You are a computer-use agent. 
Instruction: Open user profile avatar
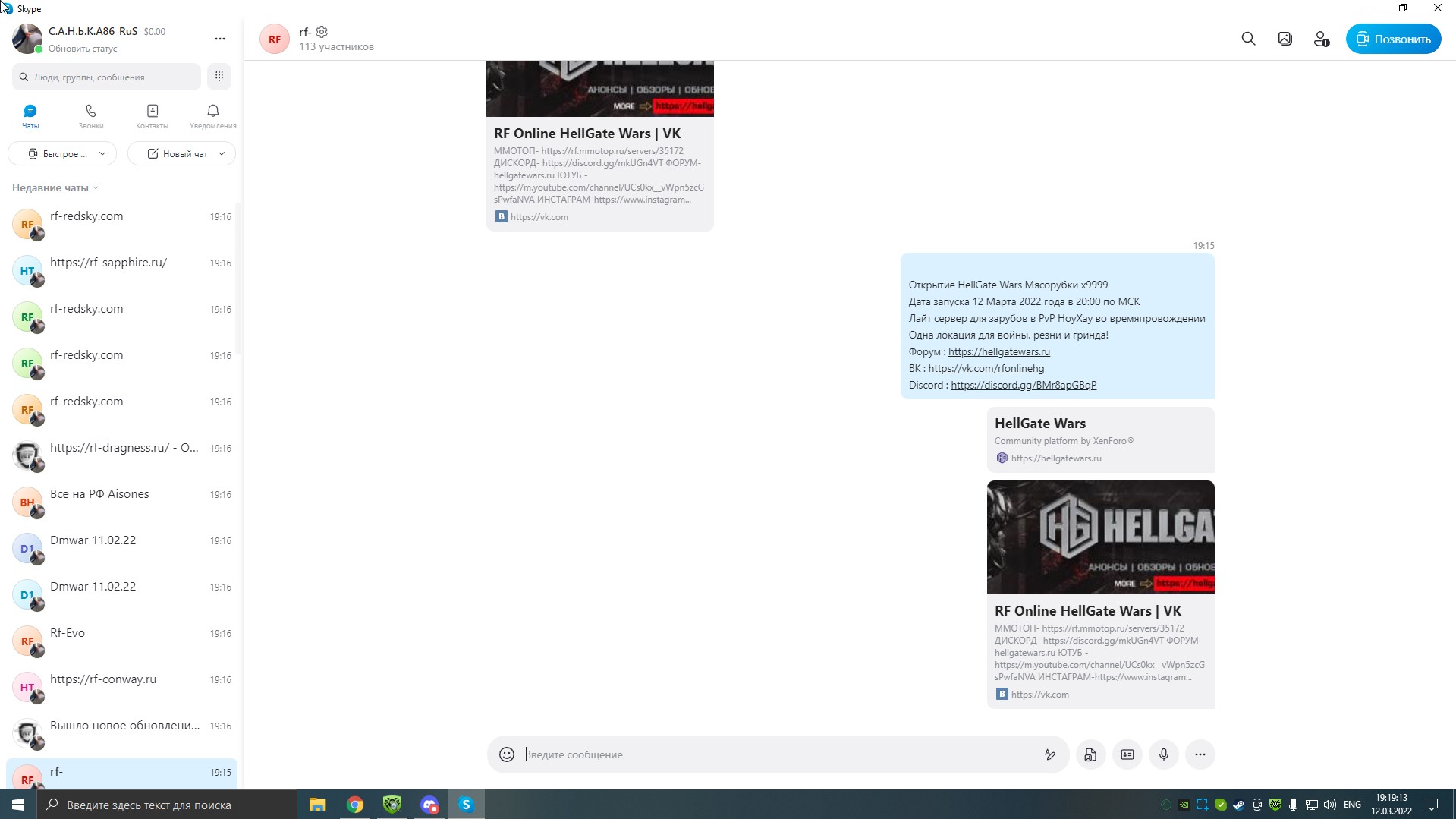point(27,39)
